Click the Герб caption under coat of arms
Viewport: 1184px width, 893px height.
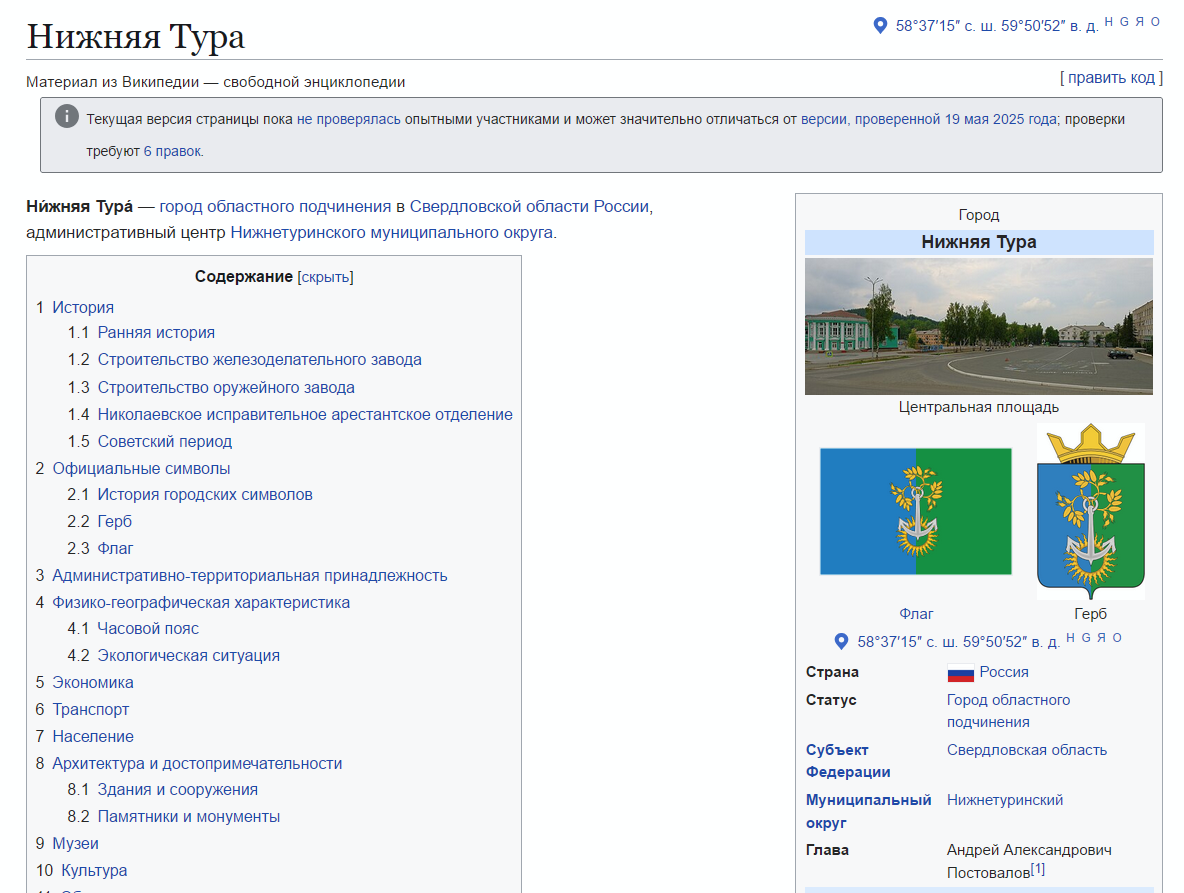(x=1090, y=614)
